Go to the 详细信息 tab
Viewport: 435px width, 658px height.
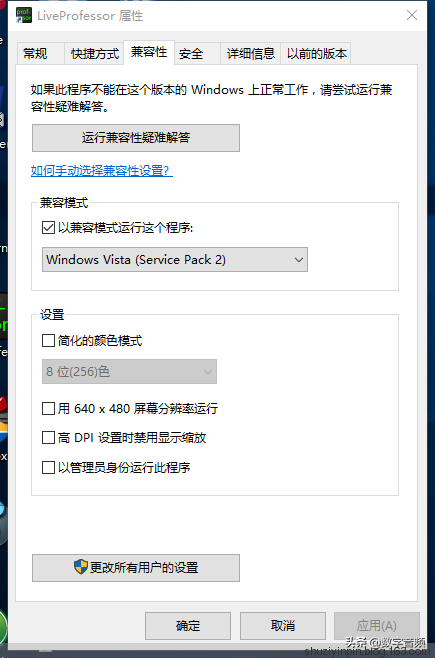click(x=250, y=54)
